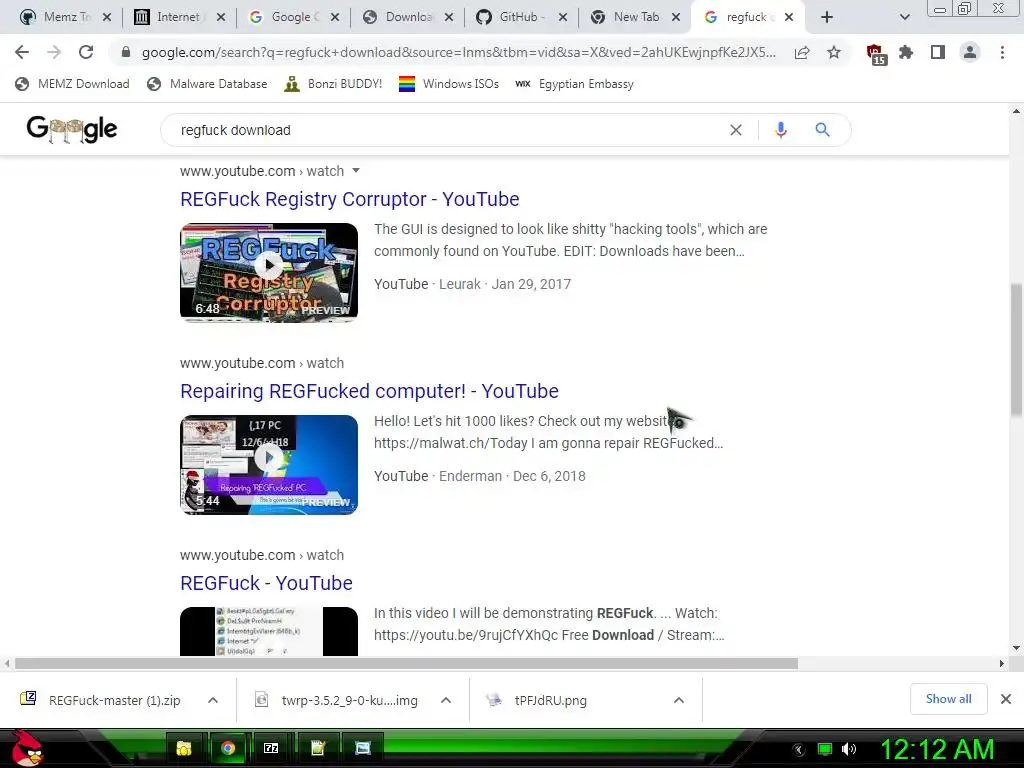Image resolution: width=1024 pixels, height=768 pixels.
Task: Share this page via share icon
Action: tap(802, 52)
